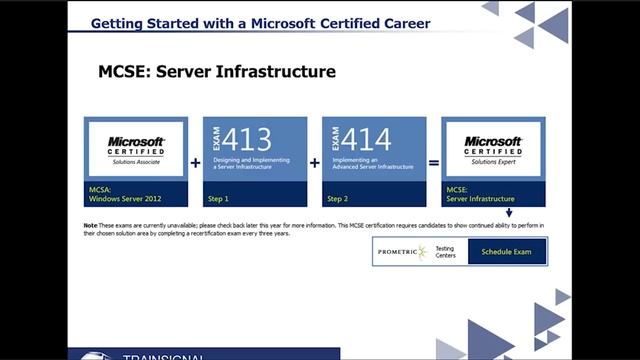Open the Exam 414 Step 2 tile
This screenshot has width=640, height=360.
pos(374,162)
